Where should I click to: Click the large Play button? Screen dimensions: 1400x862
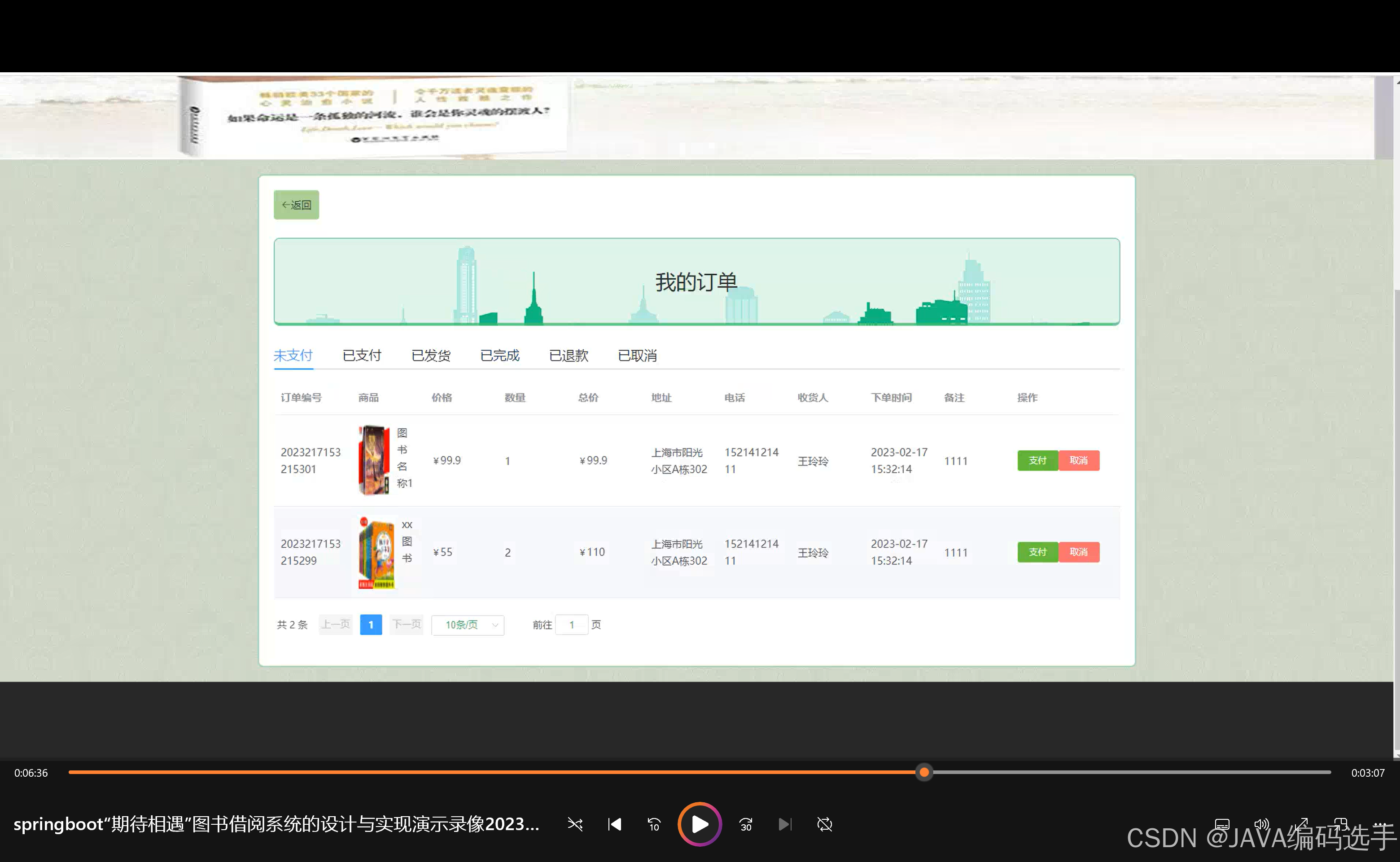700,824
